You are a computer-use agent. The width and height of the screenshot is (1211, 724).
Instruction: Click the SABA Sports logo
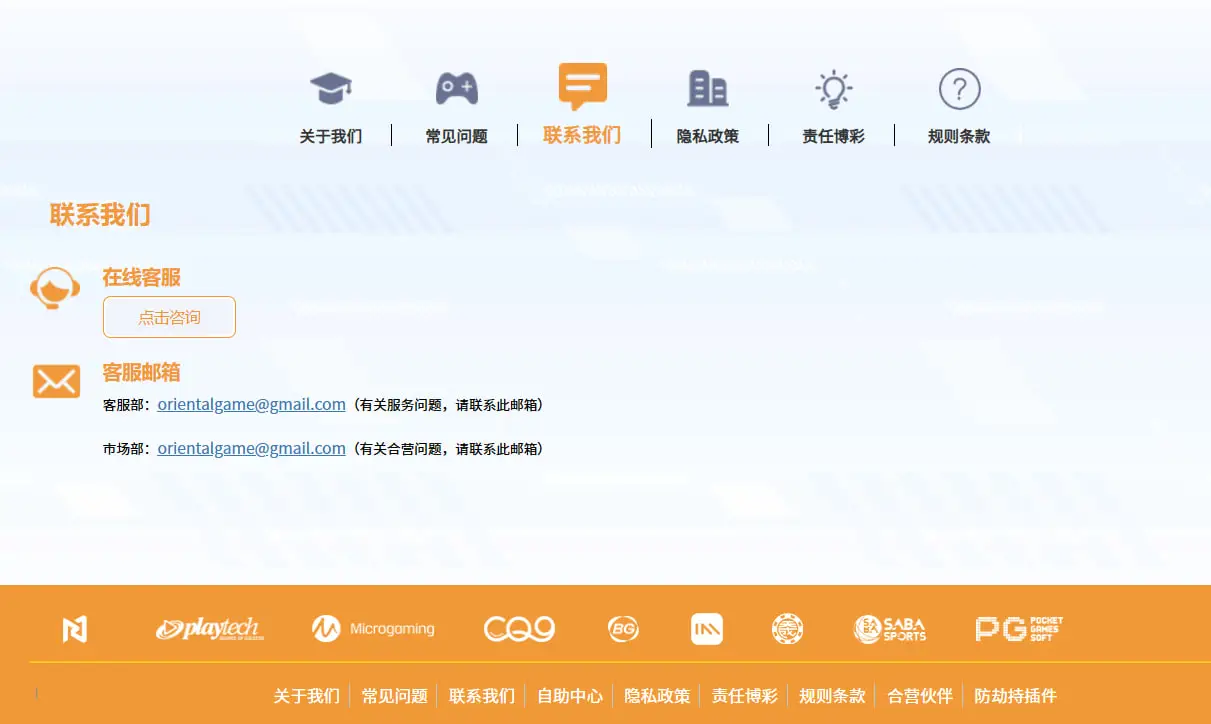point(890,629)
